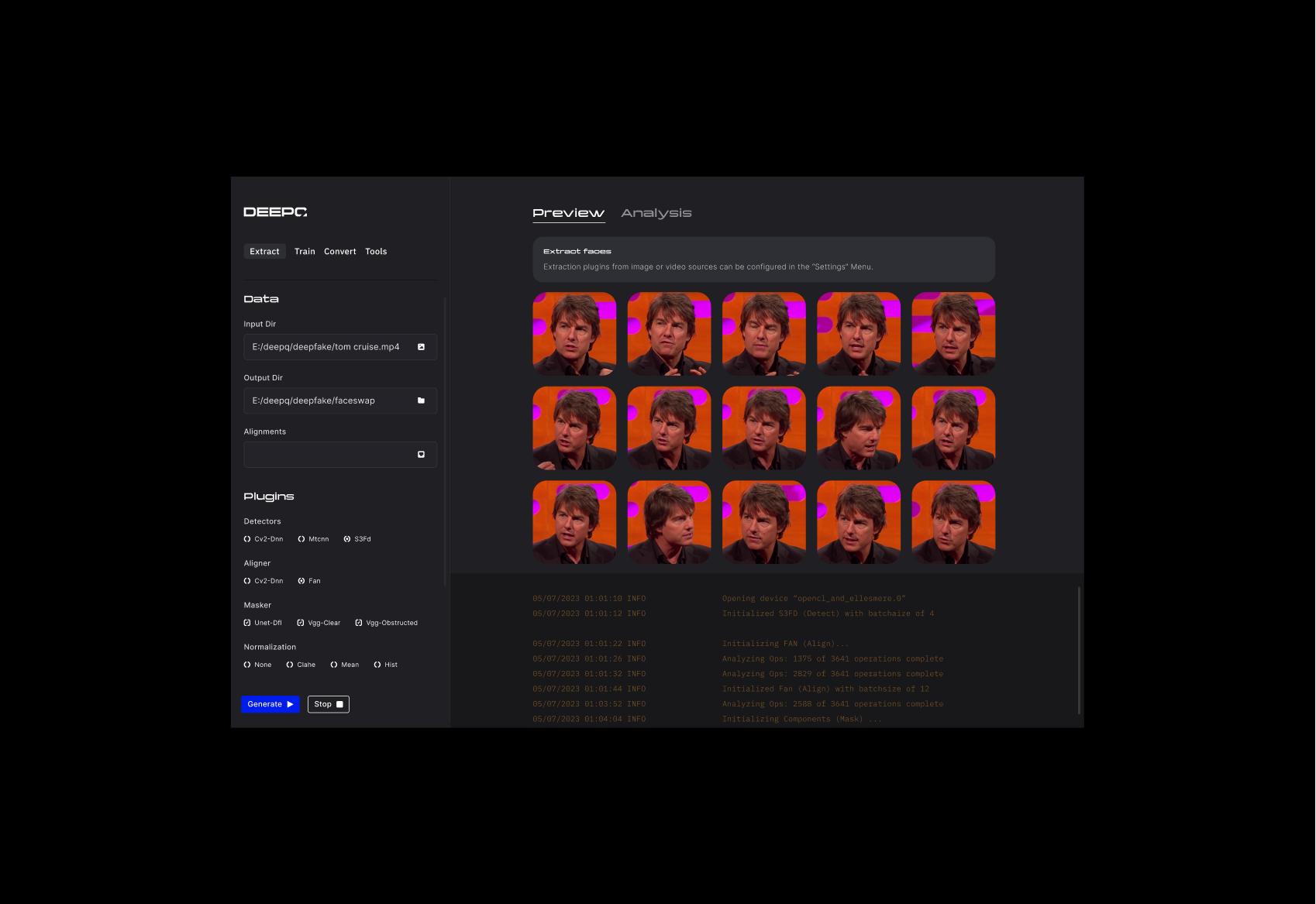Select the Cv2-Dnn detector radio option
This screenshot has width=1316, height=904.
point(247,539)
